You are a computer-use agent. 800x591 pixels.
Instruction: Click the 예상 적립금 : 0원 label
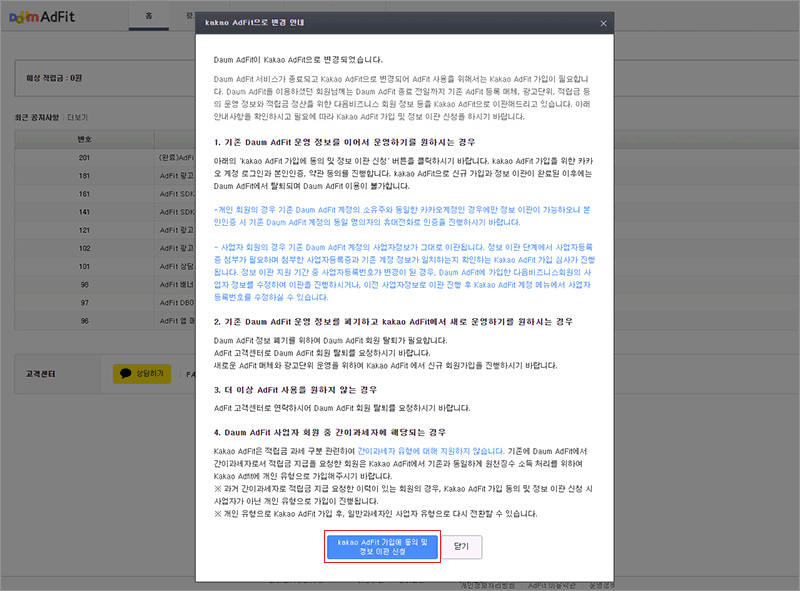[54, 78]
